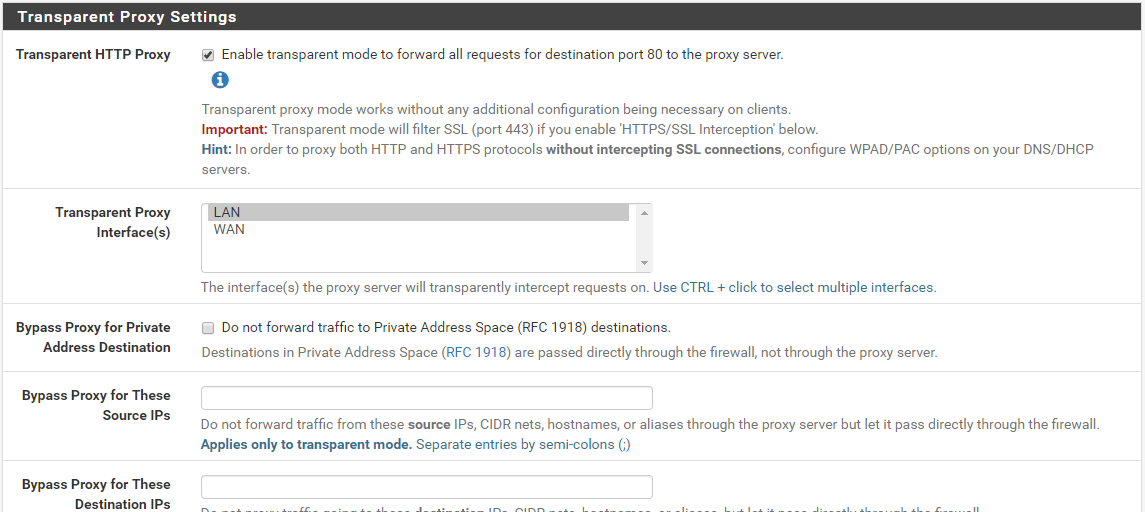Disable the transparent HTTP proxy checkbox
1145x512 pixels.
208,55
